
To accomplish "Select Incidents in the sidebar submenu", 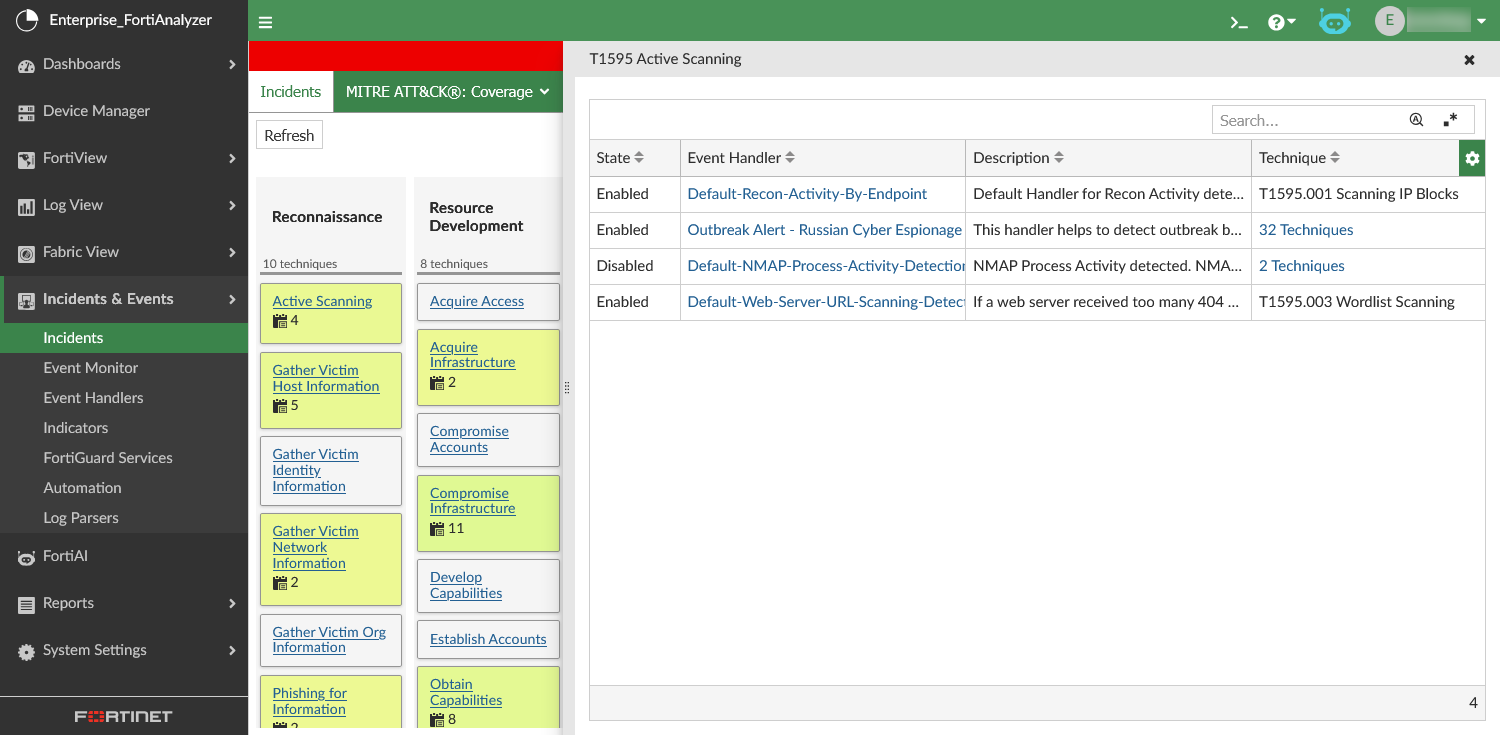I will (124, 338).
